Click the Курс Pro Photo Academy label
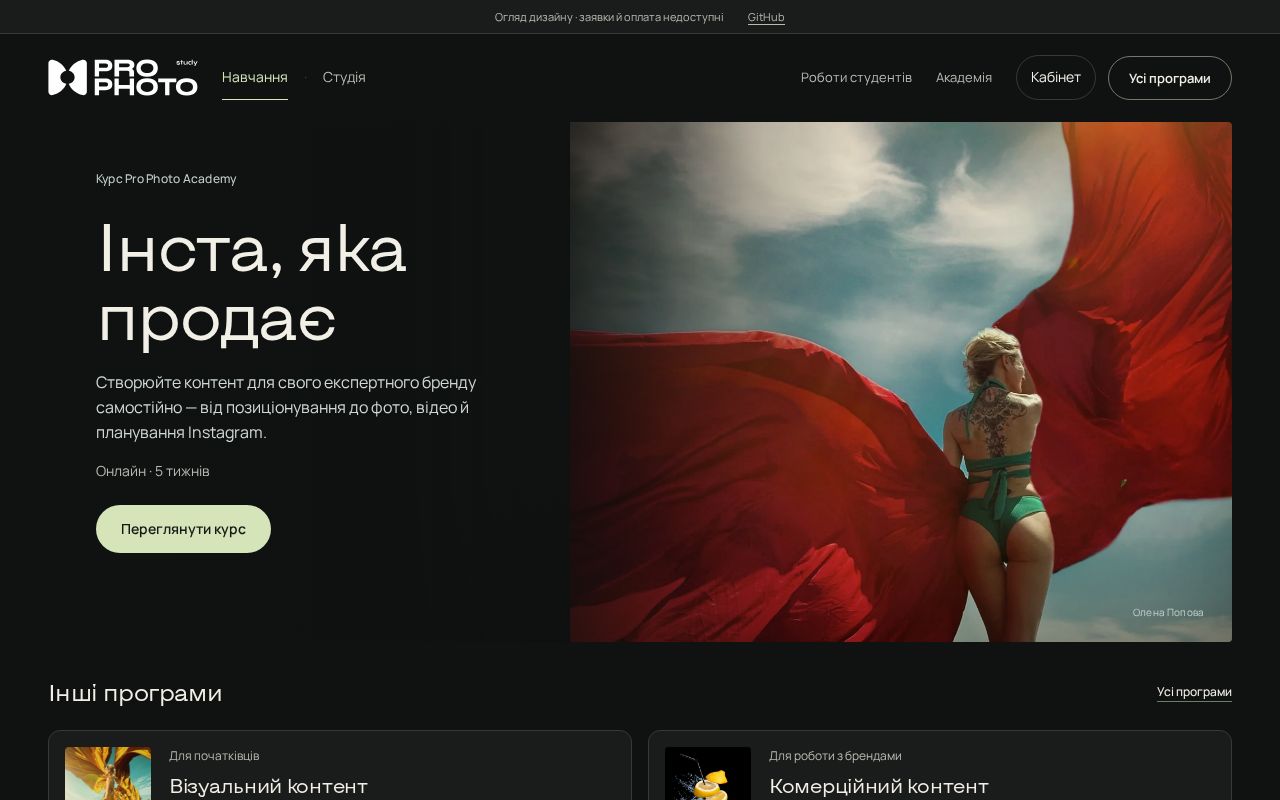Viewport: 1280px width, 800px height. 166,179
